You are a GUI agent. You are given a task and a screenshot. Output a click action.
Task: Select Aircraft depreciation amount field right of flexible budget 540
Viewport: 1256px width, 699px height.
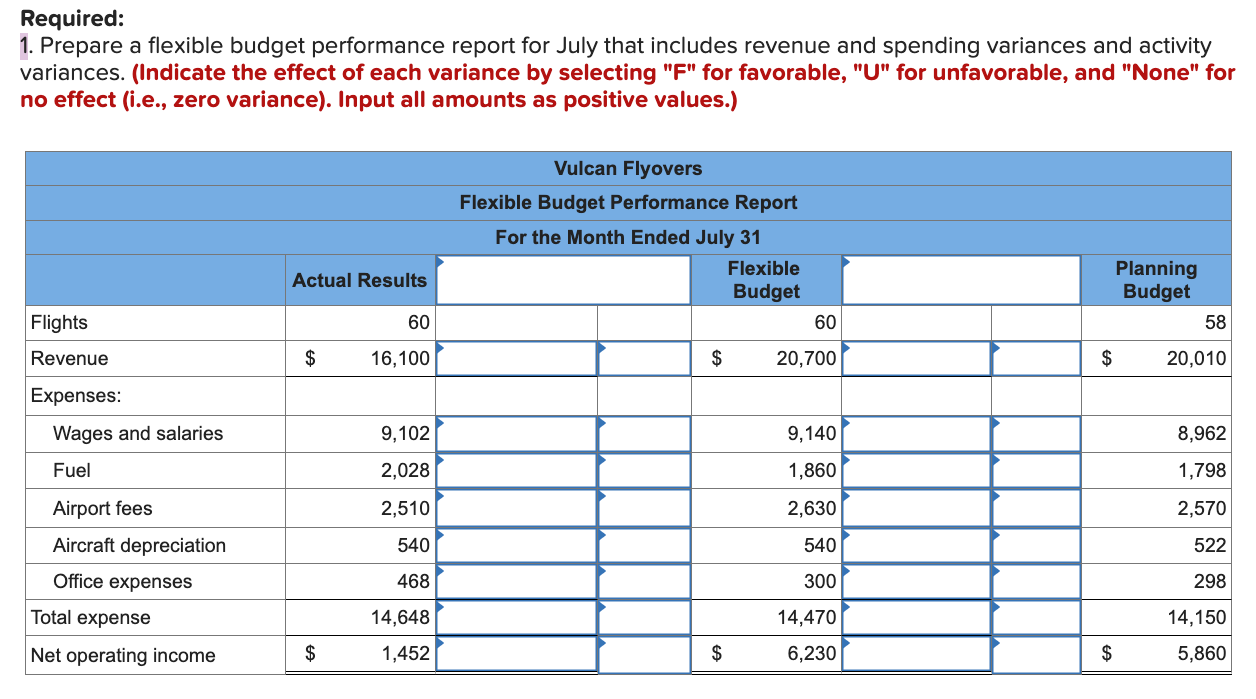tap(916, 545)
